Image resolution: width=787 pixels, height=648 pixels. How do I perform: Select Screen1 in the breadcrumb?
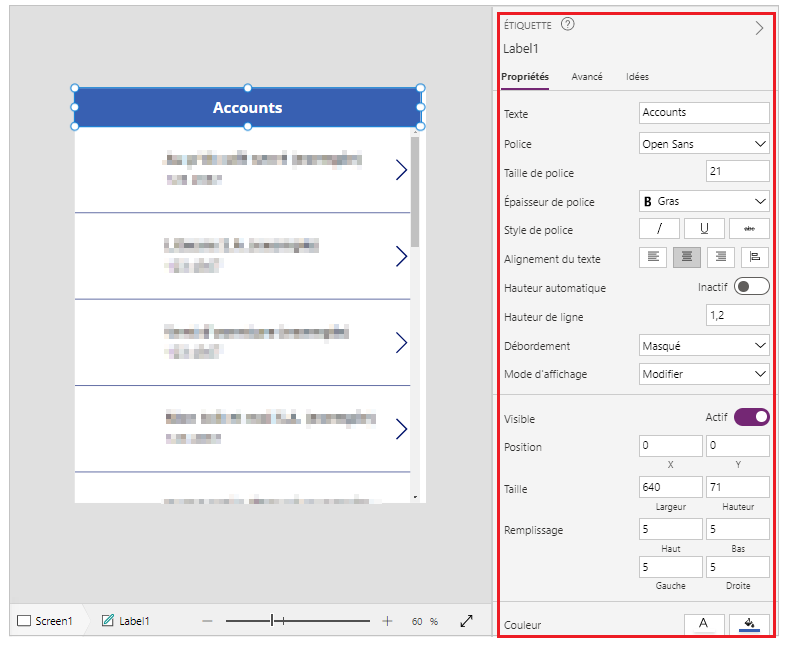[x=45, y=621]
